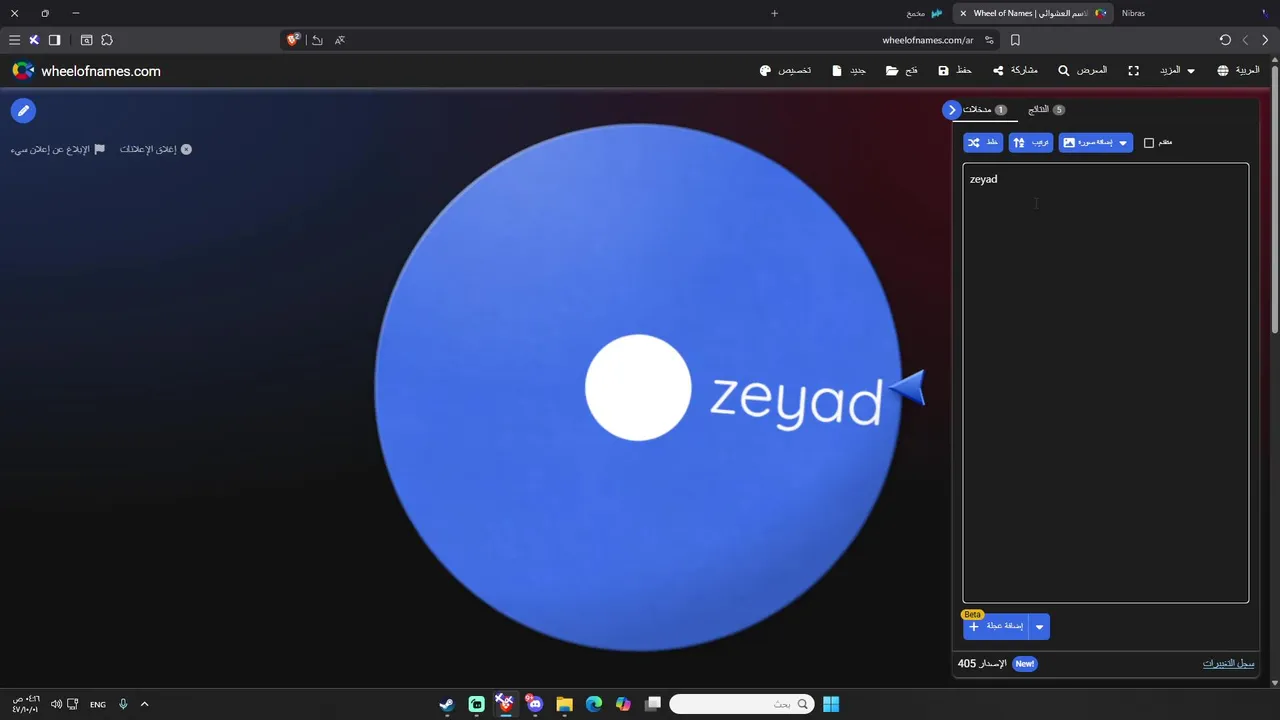Screen dimensions: 1280x720
Task: Sort entries with ترتيب button
Action: coord(1030,143)
